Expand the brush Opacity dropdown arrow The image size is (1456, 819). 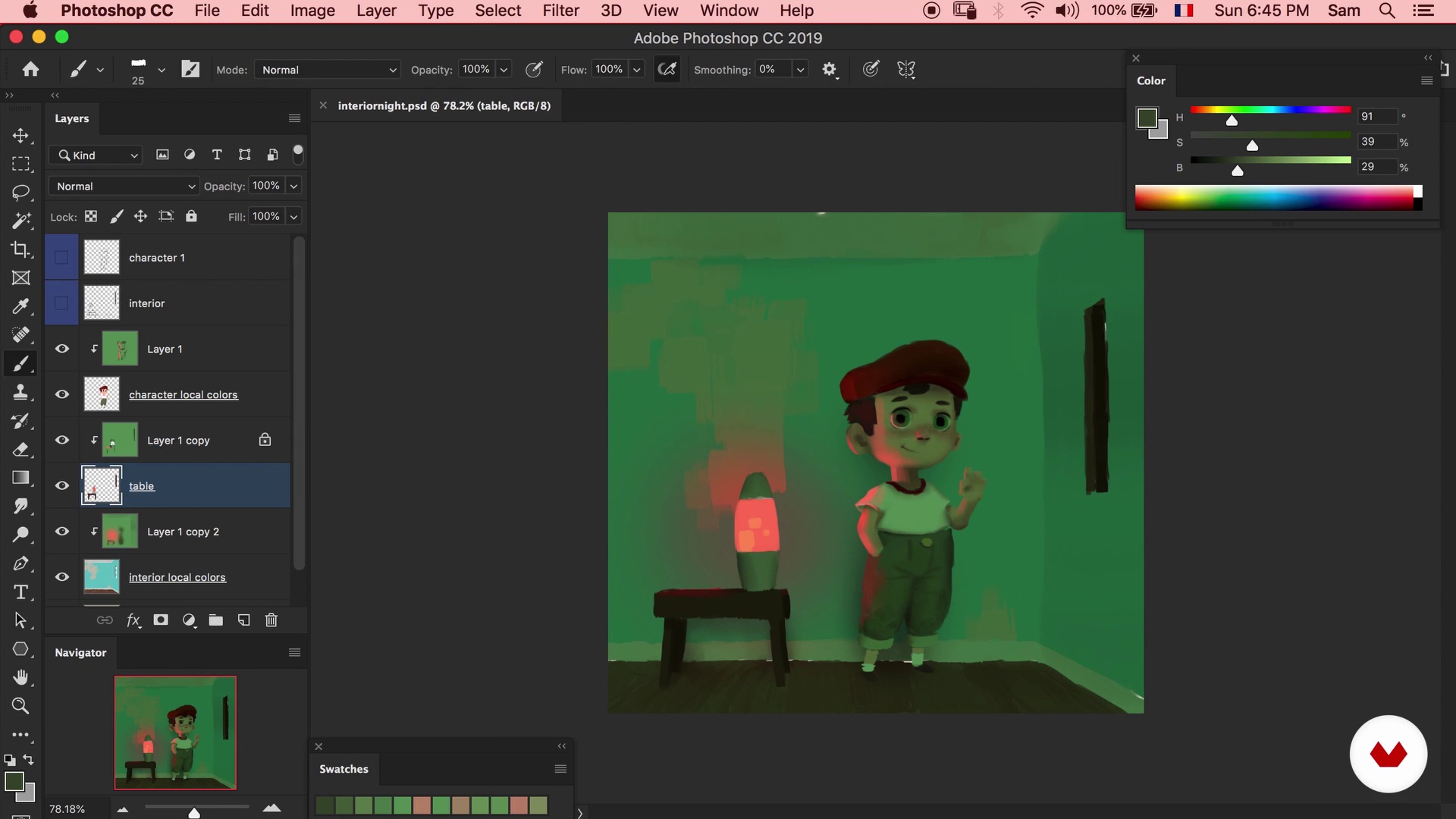504,70
